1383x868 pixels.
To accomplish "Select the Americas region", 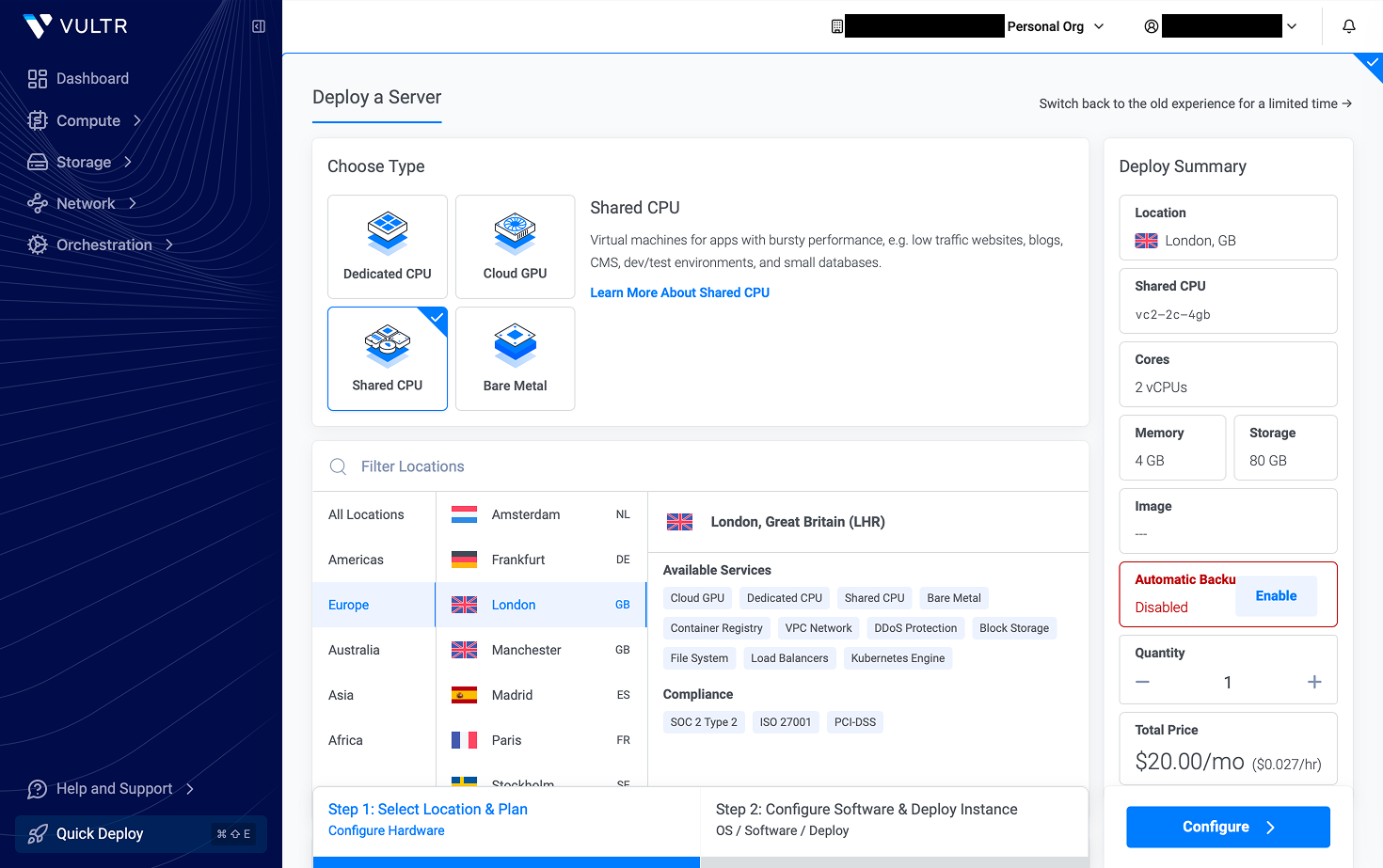I will point(374,560).
